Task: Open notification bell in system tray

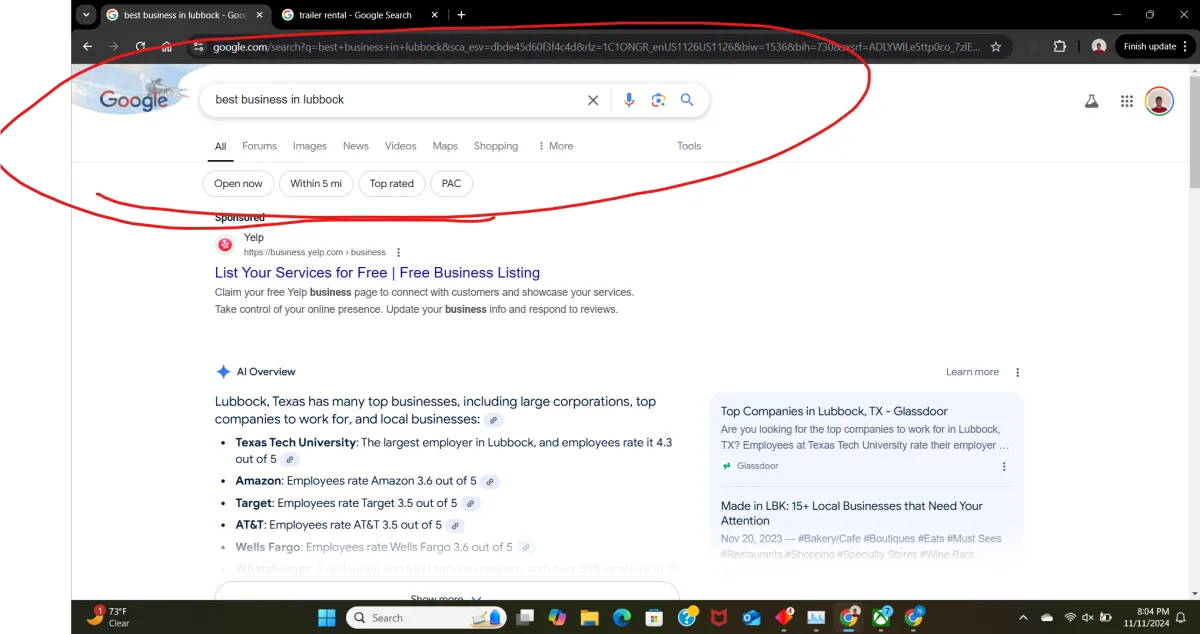Action: coord(1180,617)
